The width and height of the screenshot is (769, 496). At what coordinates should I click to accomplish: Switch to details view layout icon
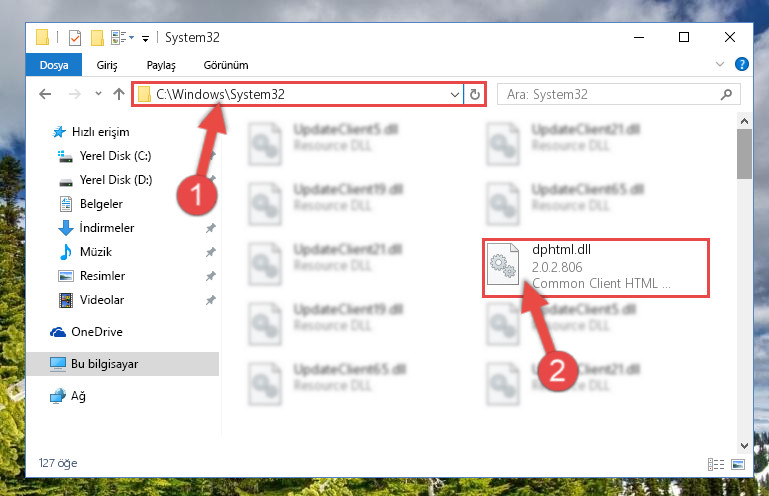pos(716,464)
